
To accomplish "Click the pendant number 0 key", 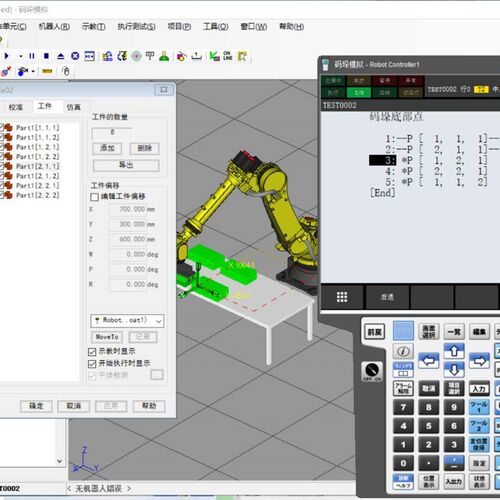I will click(403, 463).
